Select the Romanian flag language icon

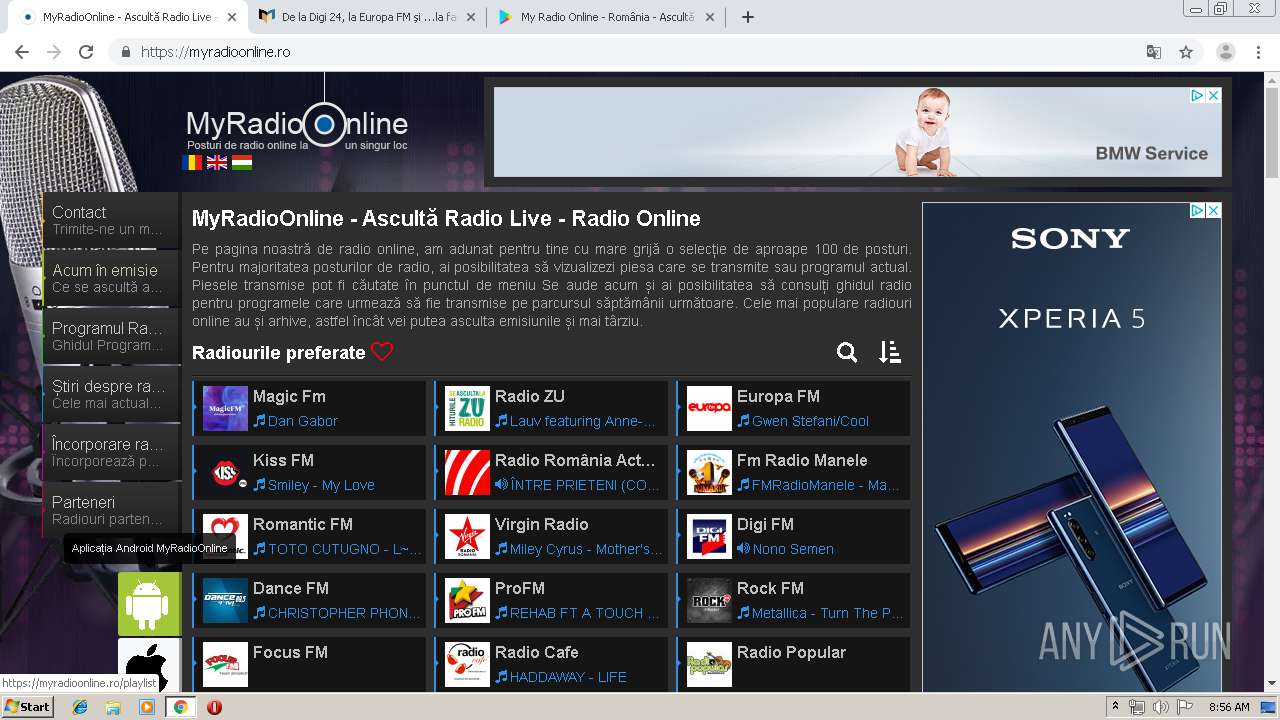[192, 162]
